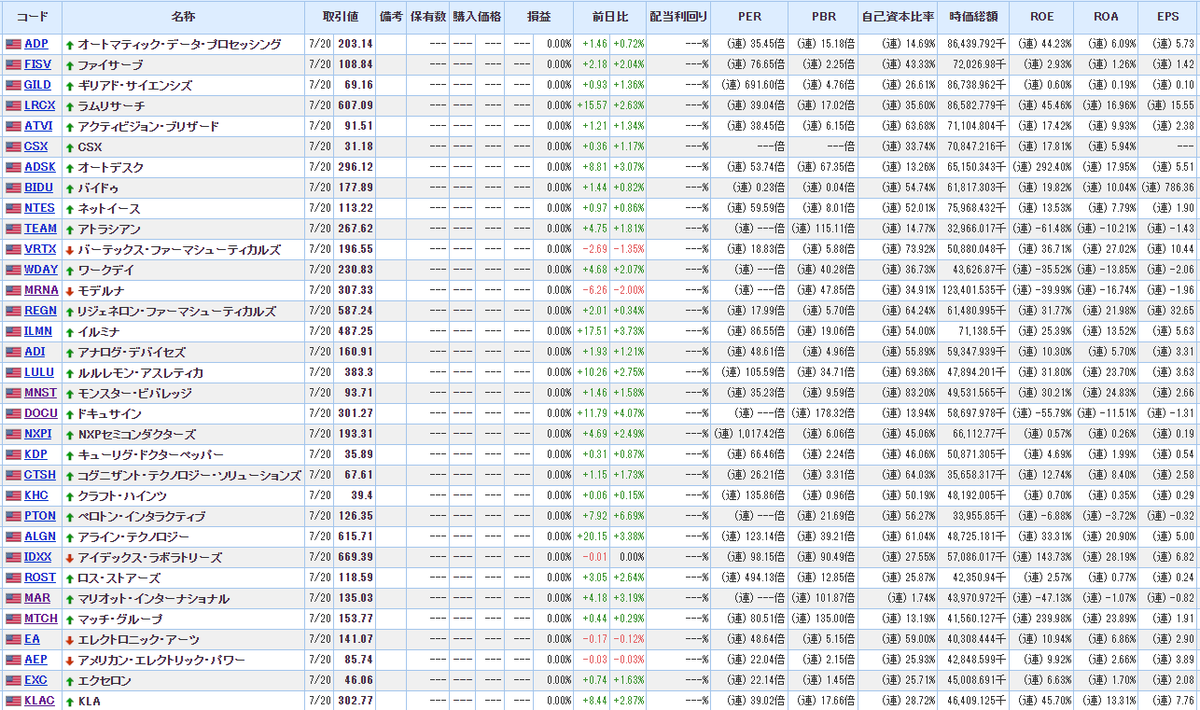1200x710 pixels.
Task: Select the price 607.09 for LRCX
Action: point(356,106)
